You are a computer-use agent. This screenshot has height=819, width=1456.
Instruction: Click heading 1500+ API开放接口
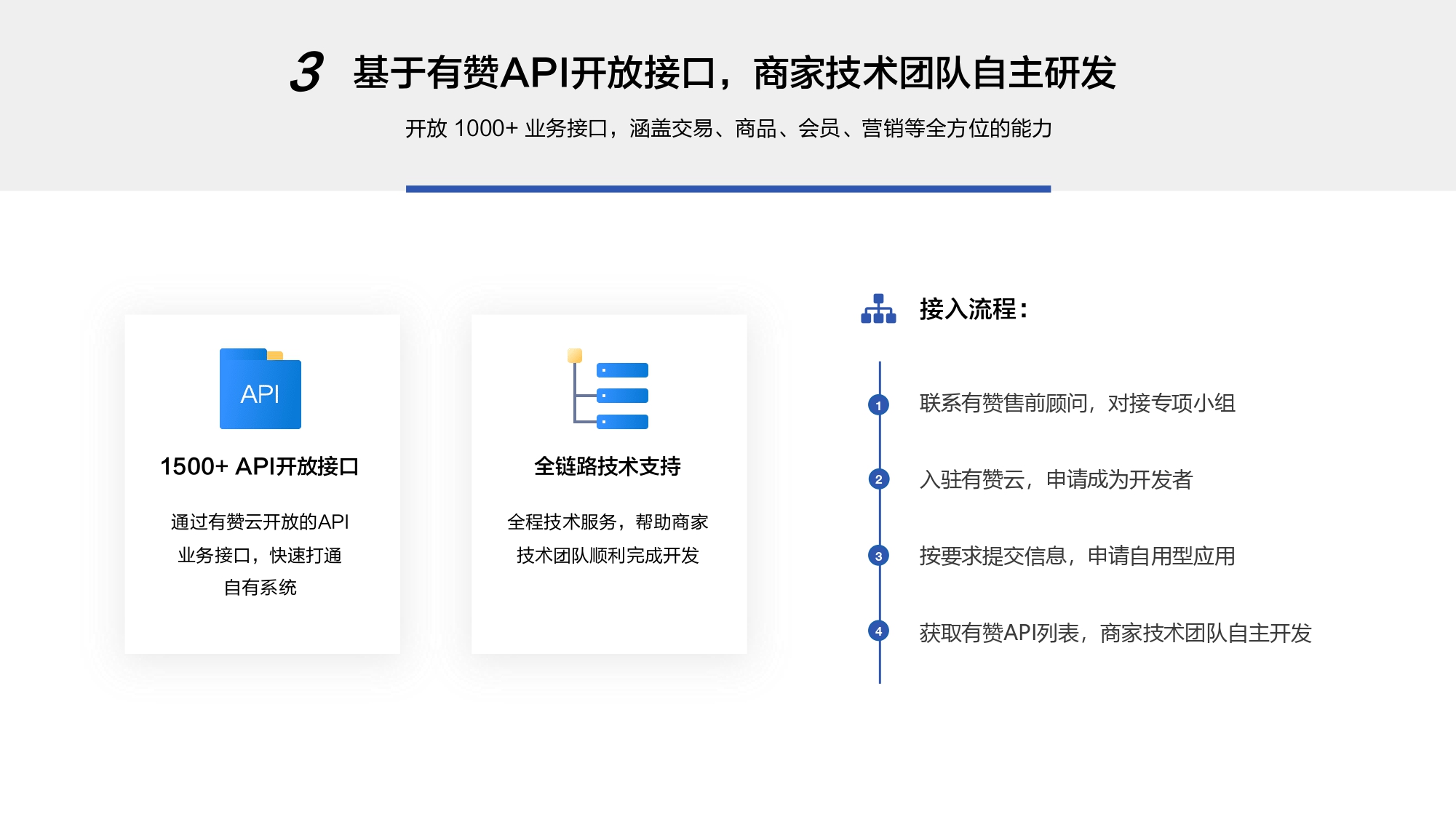click(260, 466)
